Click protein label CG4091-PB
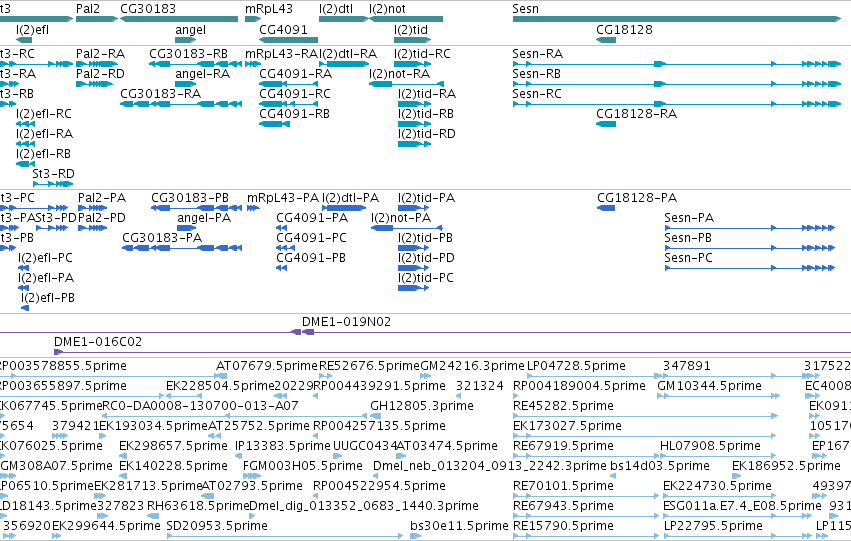 click(x=311, y=258)
